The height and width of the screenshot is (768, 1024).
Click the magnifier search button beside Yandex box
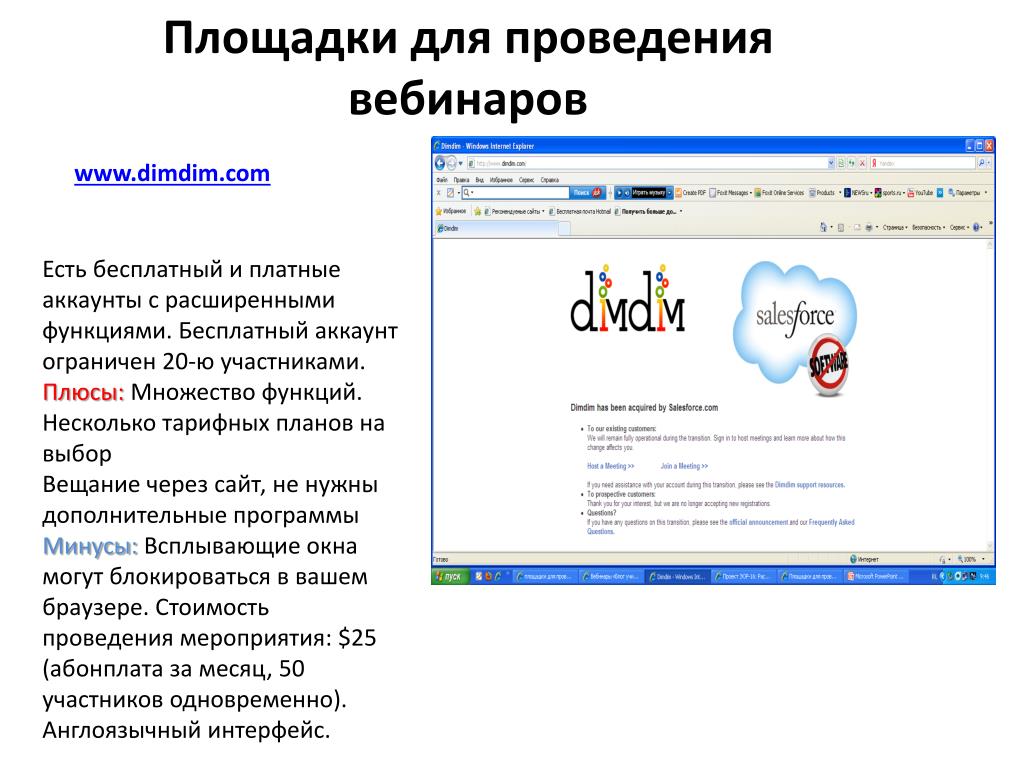pos(981,163)
